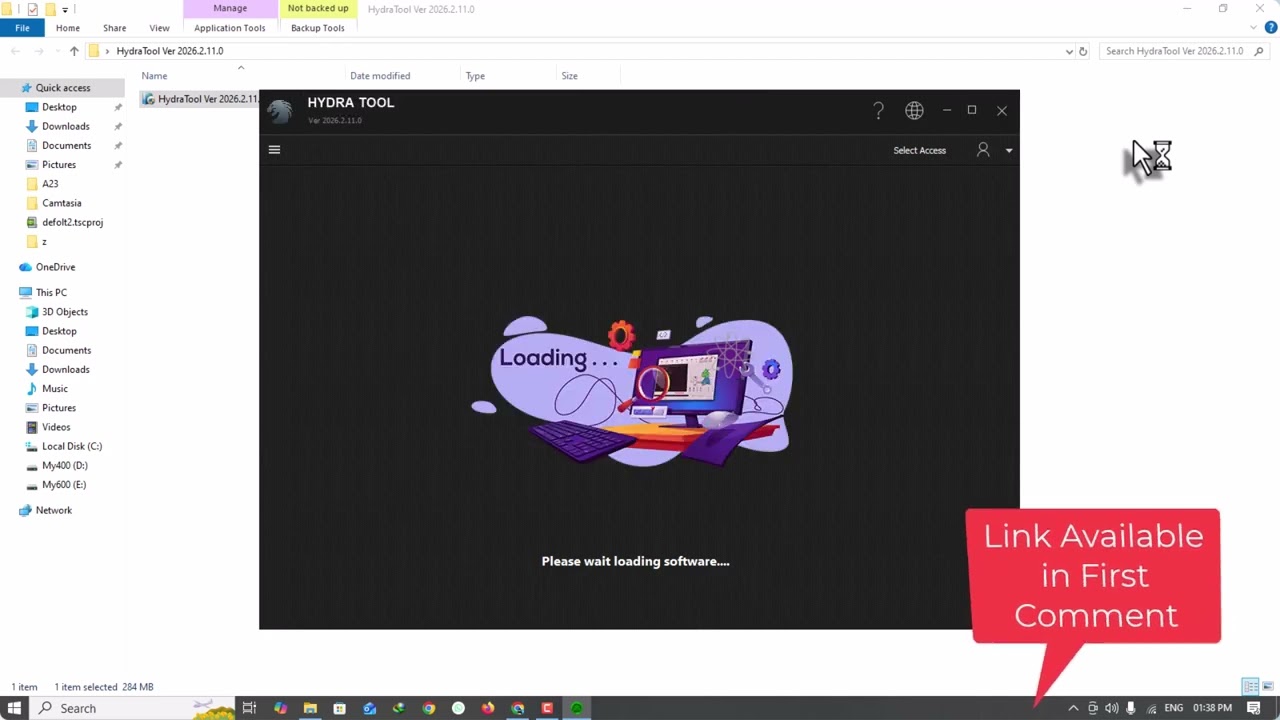The image size is (1280, 720).
Task: Open the Windows Start menu
Action: pyautogui.click(x=15, y=708)
